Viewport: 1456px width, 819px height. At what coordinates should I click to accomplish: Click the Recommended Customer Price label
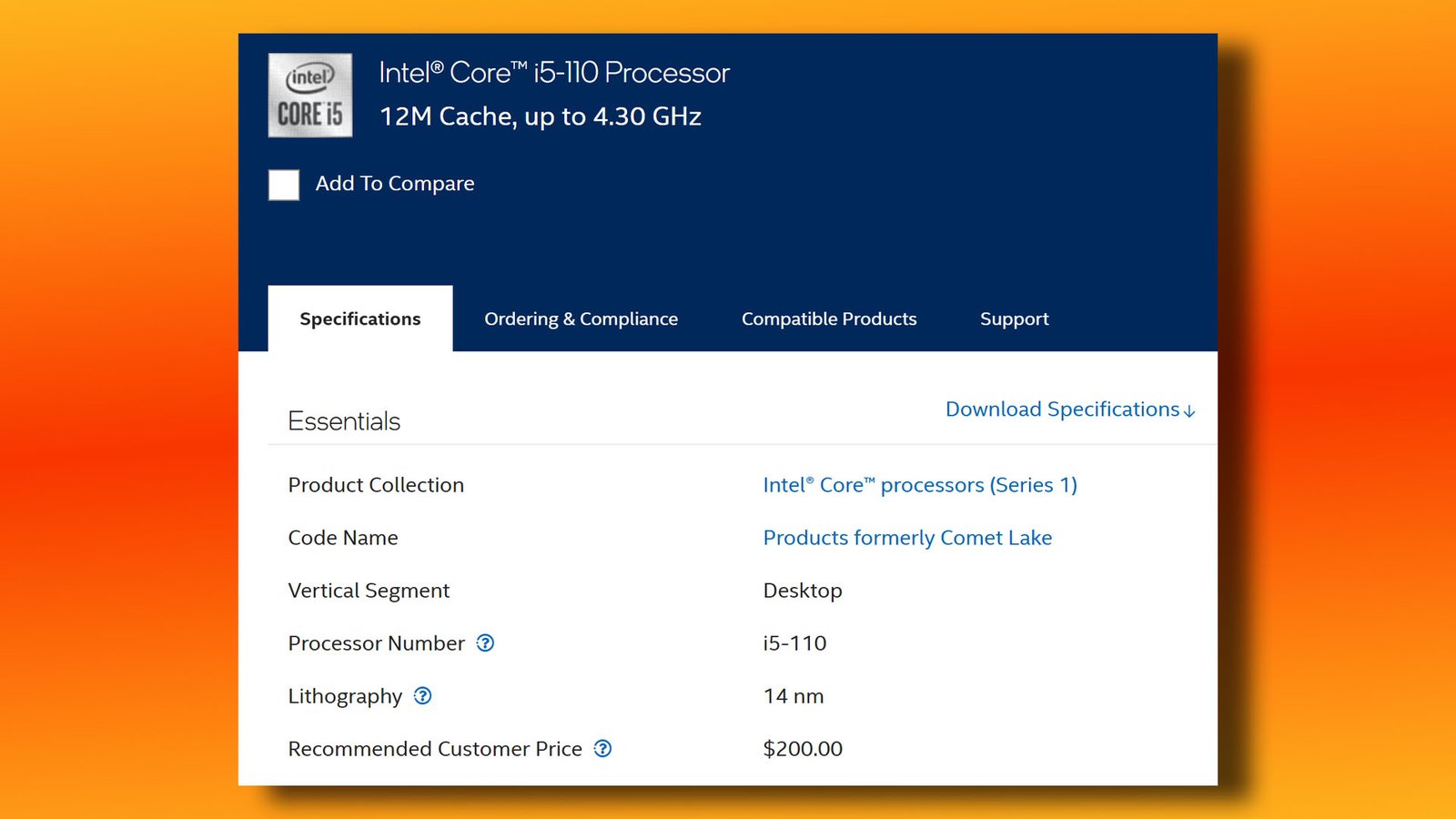pos(435,749)
